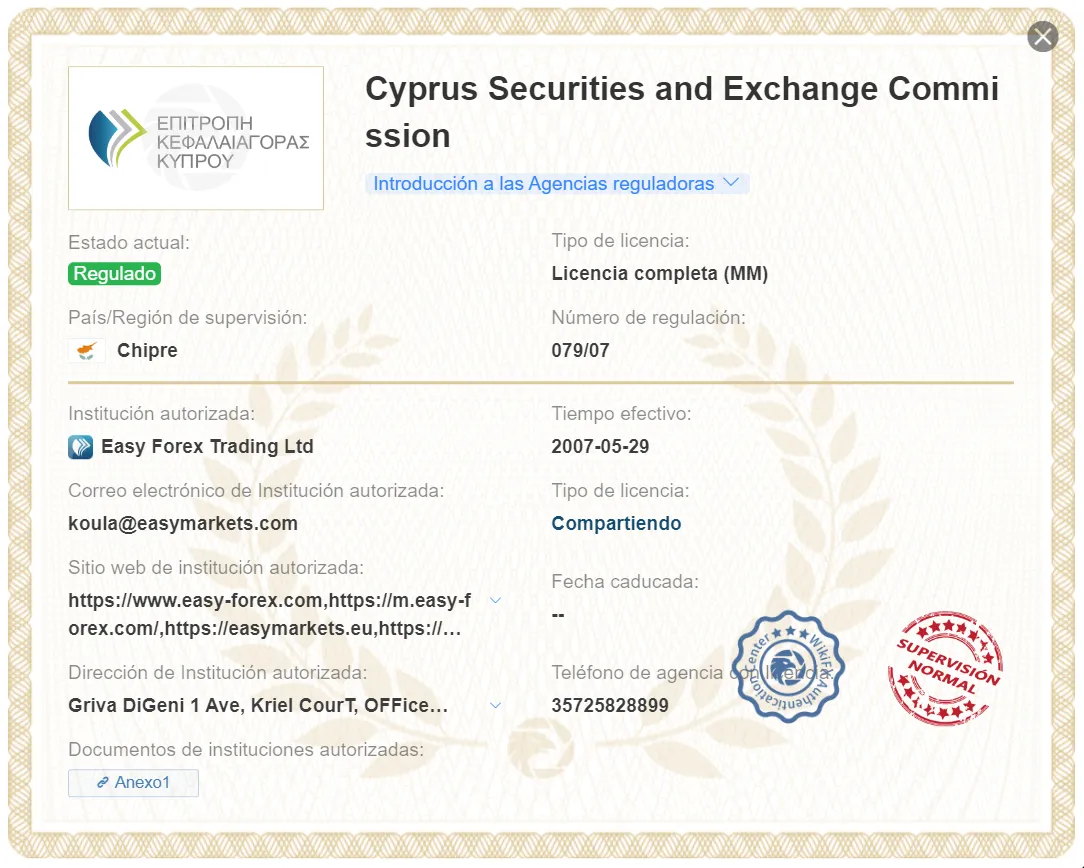Click the WikiFX Authentication center seal
This screenshot has height=868, width=1084.
click(787, 667)
